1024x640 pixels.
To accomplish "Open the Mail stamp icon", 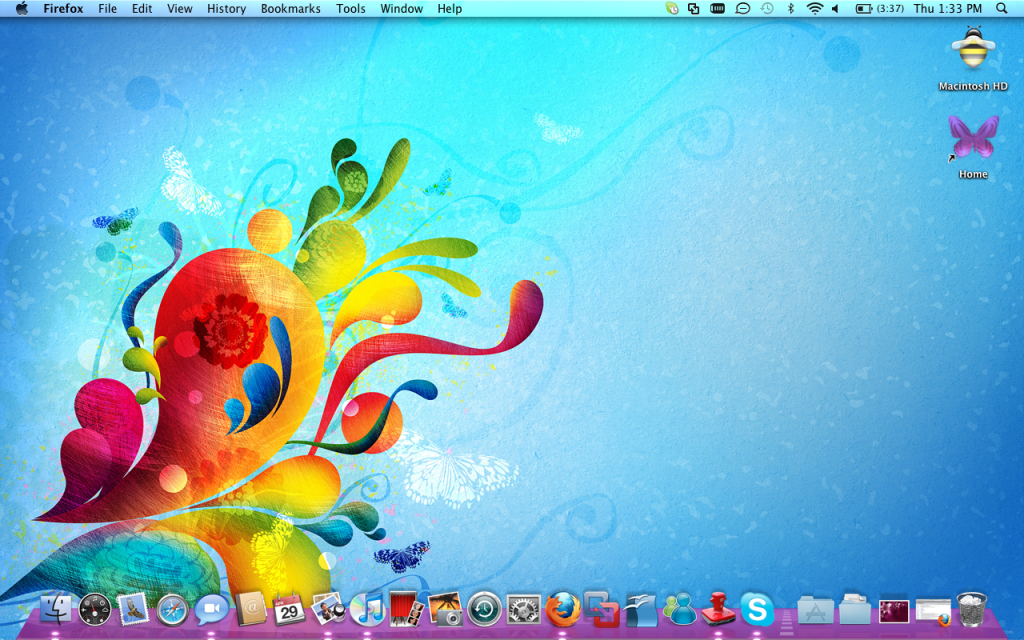I will click(134, 609).
